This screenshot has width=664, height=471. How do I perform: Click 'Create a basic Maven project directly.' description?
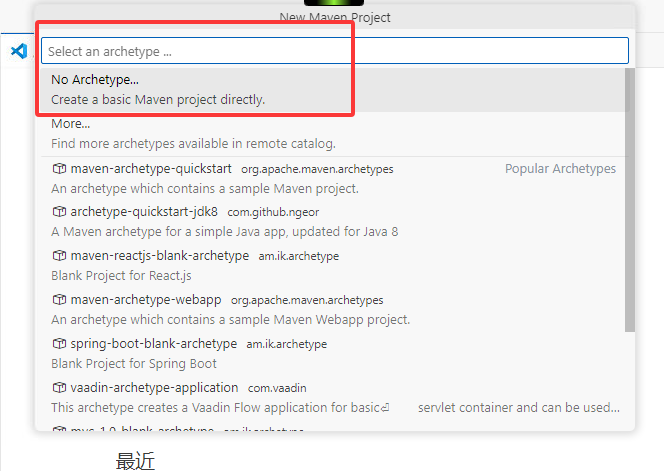tap(158, 100)
